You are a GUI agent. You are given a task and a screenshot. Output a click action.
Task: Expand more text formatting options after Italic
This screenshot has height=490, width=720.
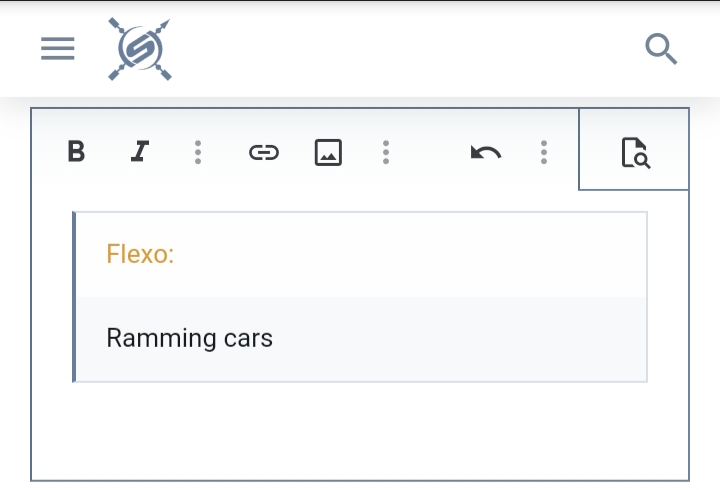click(198, 152)
